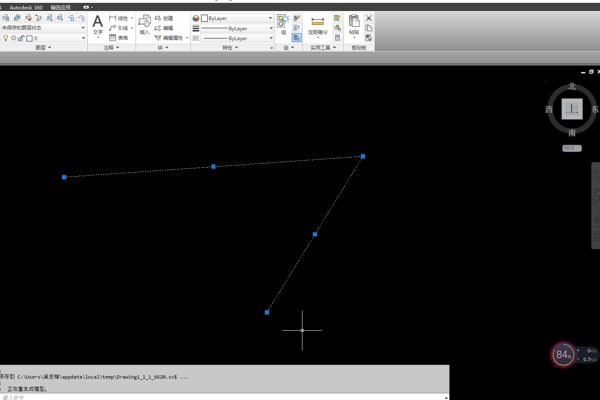Select the Text (文字) tool

tap(98, 24)
